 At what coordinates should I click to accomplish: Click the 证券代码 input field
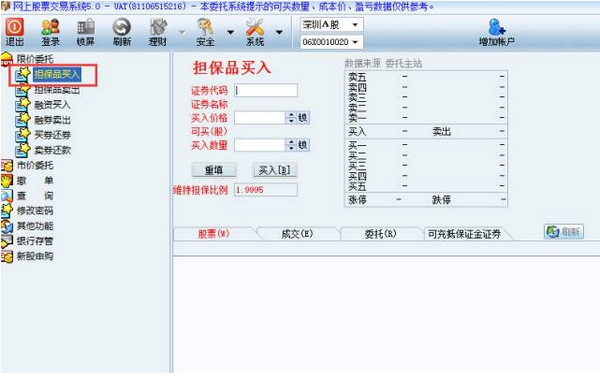[x=266, y=90]
